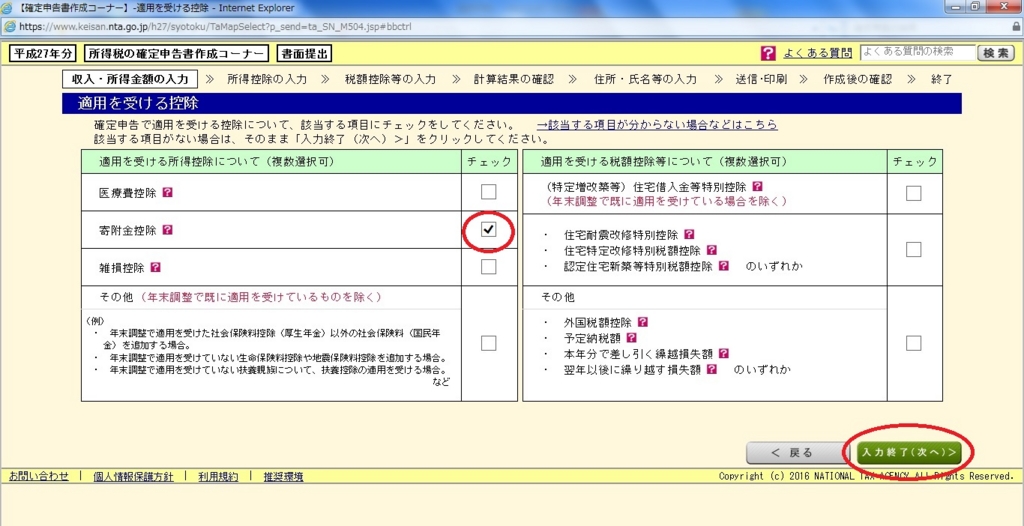Viewport: 1024px width, 526px height.
Task: Open help for 認定住宅新築等特別税額控除
Action: [724, 266]
